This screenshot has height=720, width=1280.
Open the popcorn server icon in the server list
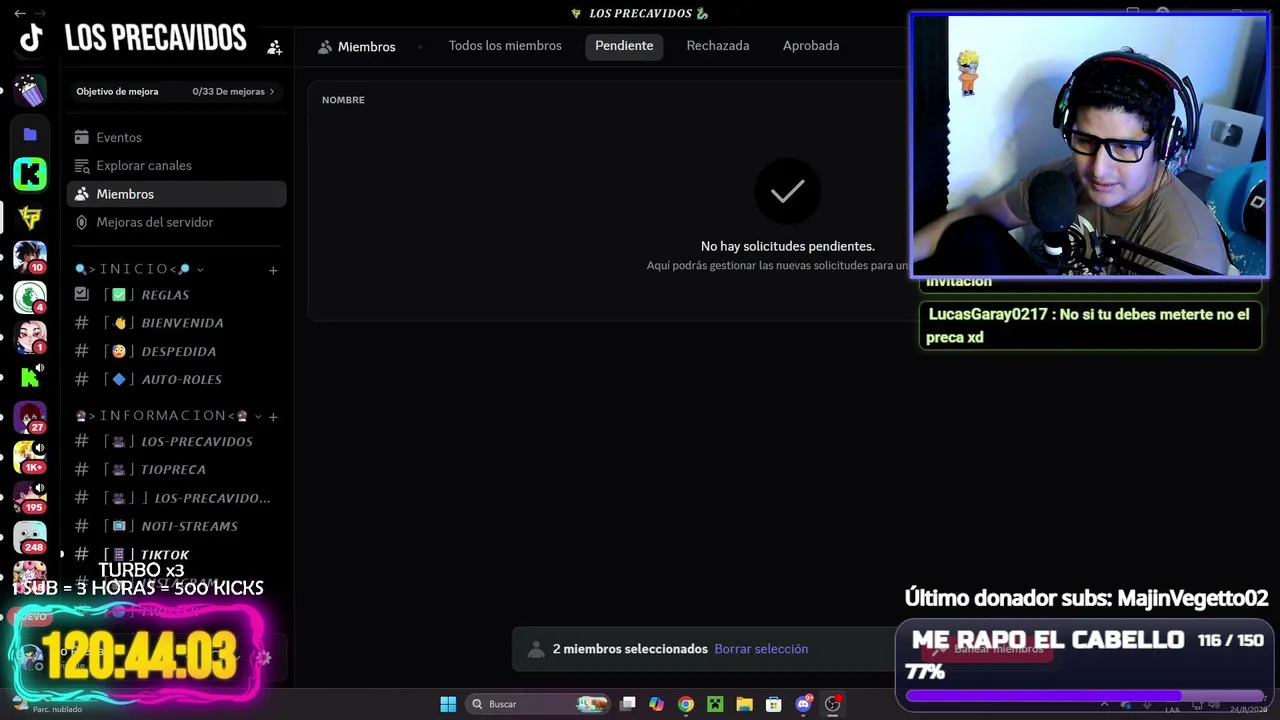tap(30, 92)
